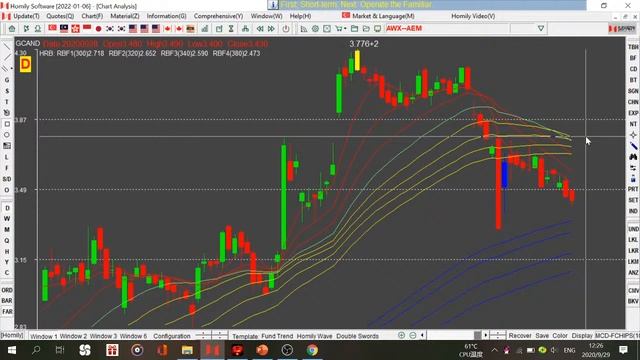Click the monitor icon in the toolbar

[378, 29]
